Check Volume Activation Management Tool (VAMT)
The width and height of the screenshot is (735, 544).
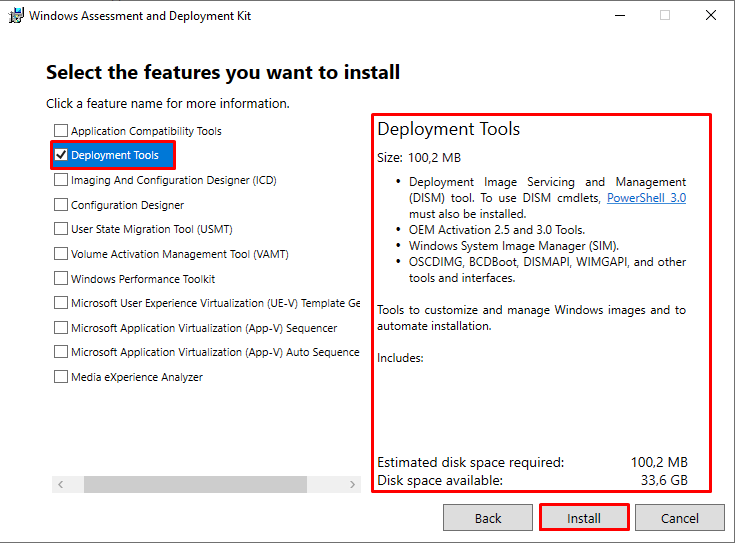(61, 253)
